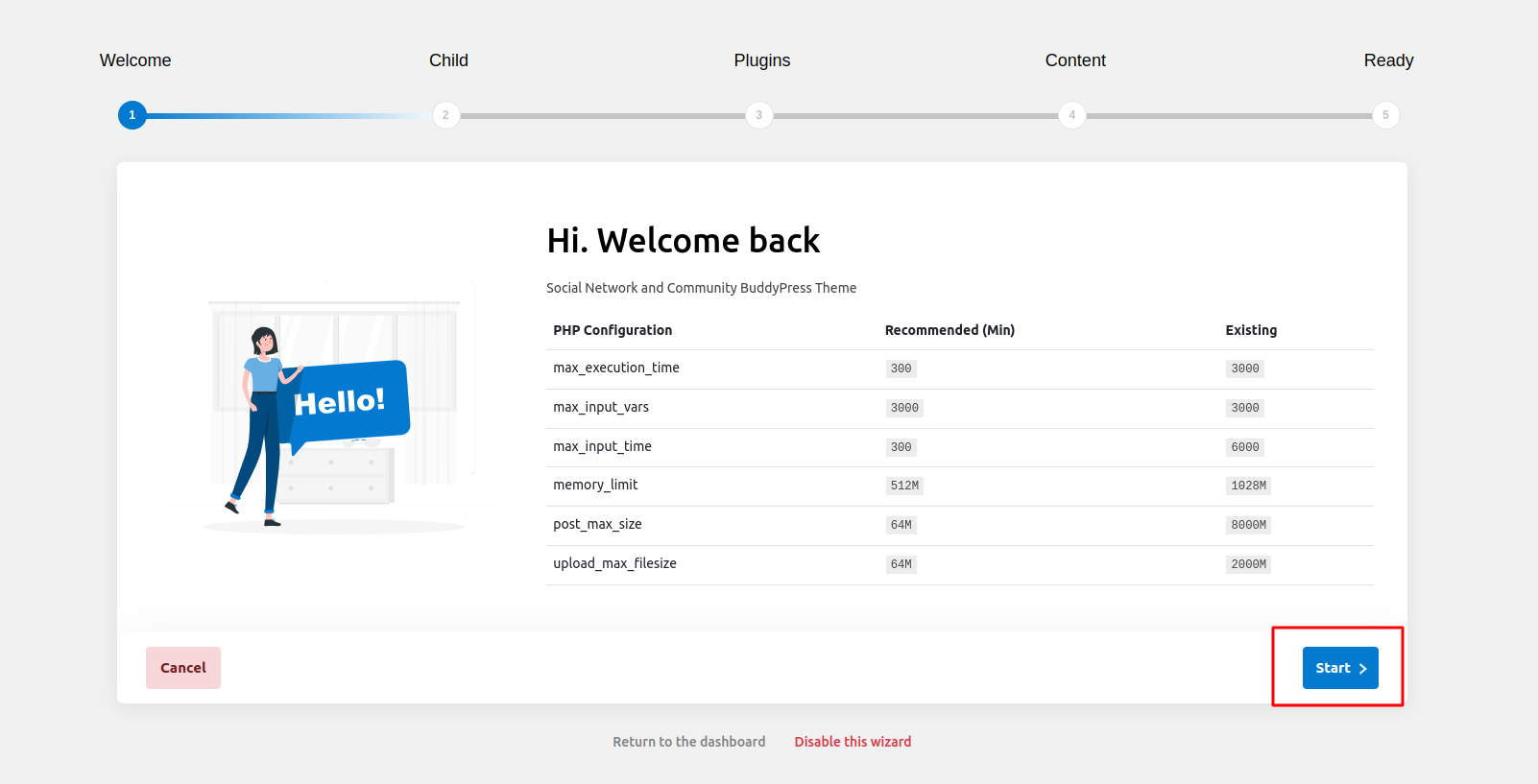Screen dimensions: 1538x784
Task: Go to the Plugins step label
Action: (x=762, y=60)
